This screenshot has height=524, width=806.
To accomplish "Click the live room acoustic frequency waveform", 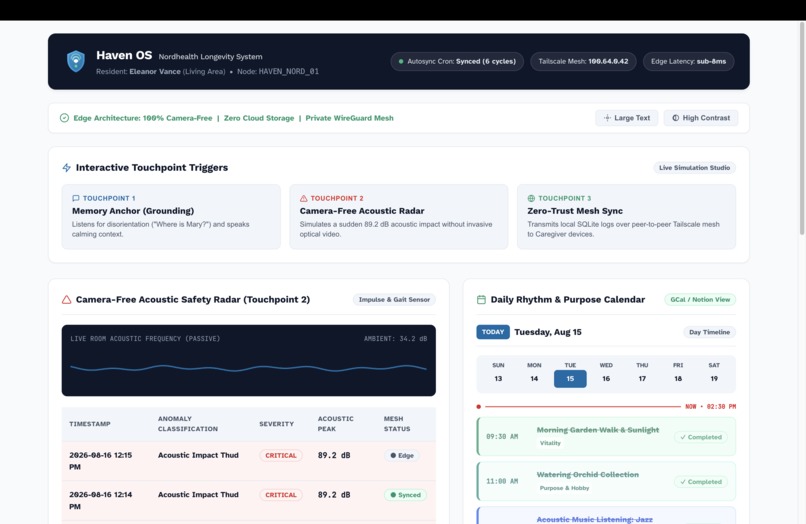I will [x=249, y=368].
